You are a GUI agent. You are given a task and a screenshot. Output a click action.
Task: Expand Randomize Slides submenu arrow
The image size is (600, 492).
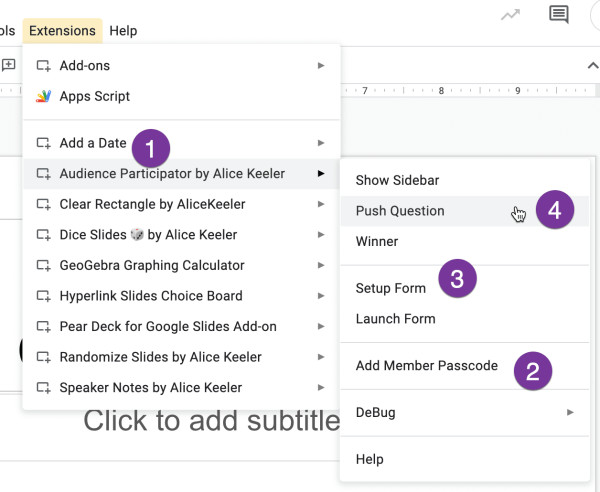point(321,357)
